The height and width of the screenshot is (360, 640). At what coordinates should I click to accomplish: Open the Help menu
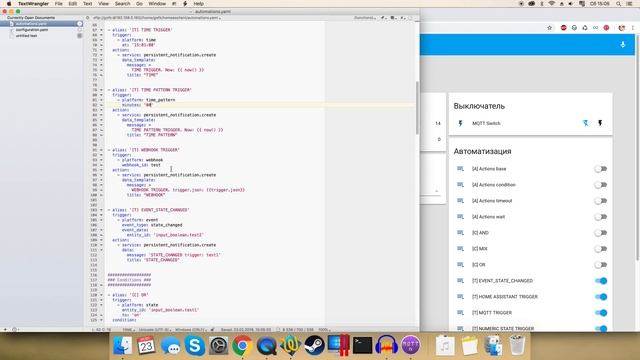coord(199,4)
